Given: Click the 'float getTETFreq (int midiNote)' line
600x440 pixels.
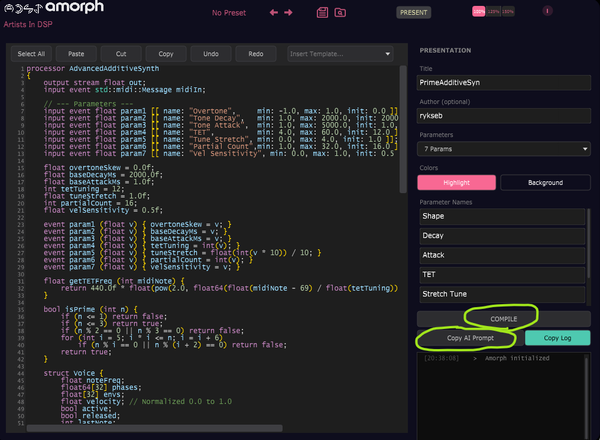Looking at the screenshot, I should tap(114, 281).
